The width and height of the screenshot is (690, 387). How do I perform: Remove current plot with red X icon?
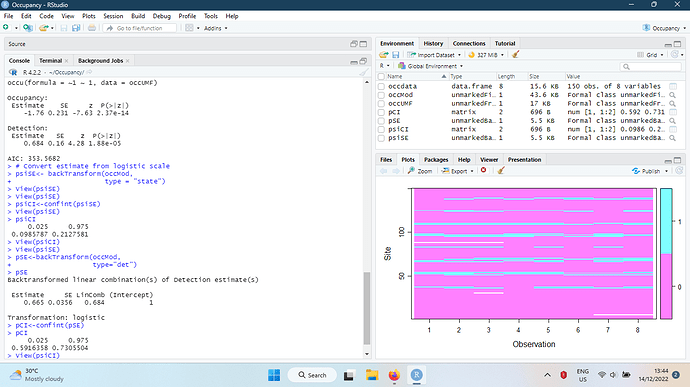pos(484,170)
